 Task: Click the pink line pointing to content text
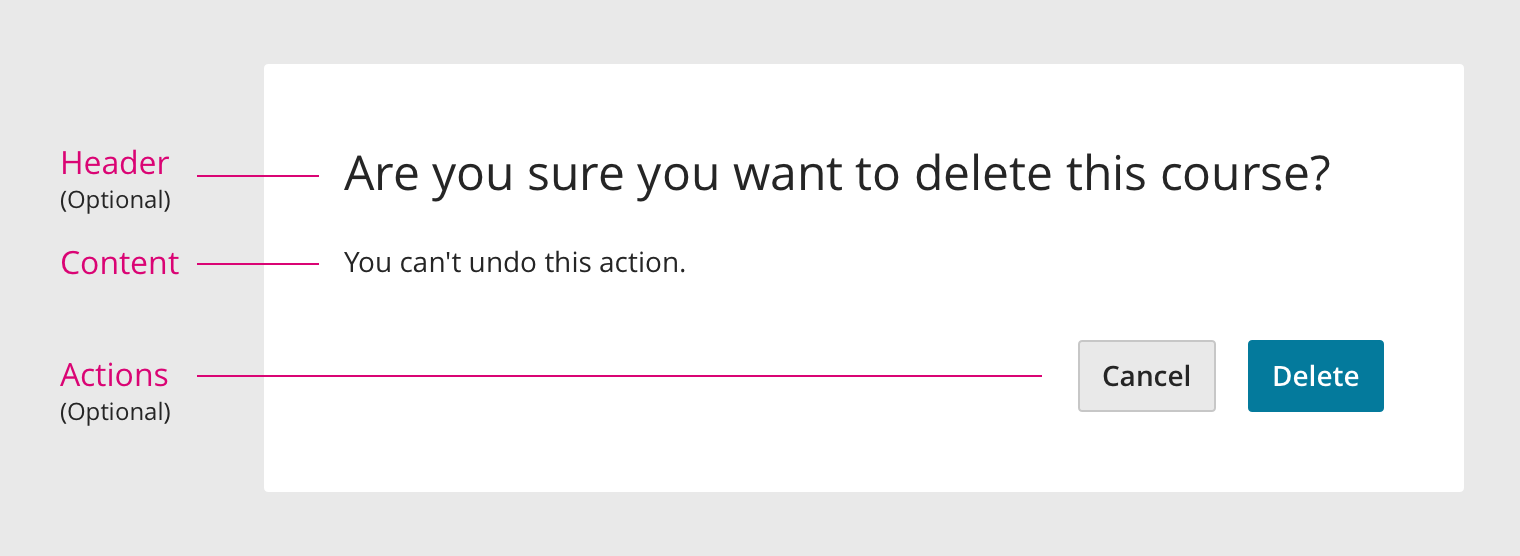[x=258, y=264]
